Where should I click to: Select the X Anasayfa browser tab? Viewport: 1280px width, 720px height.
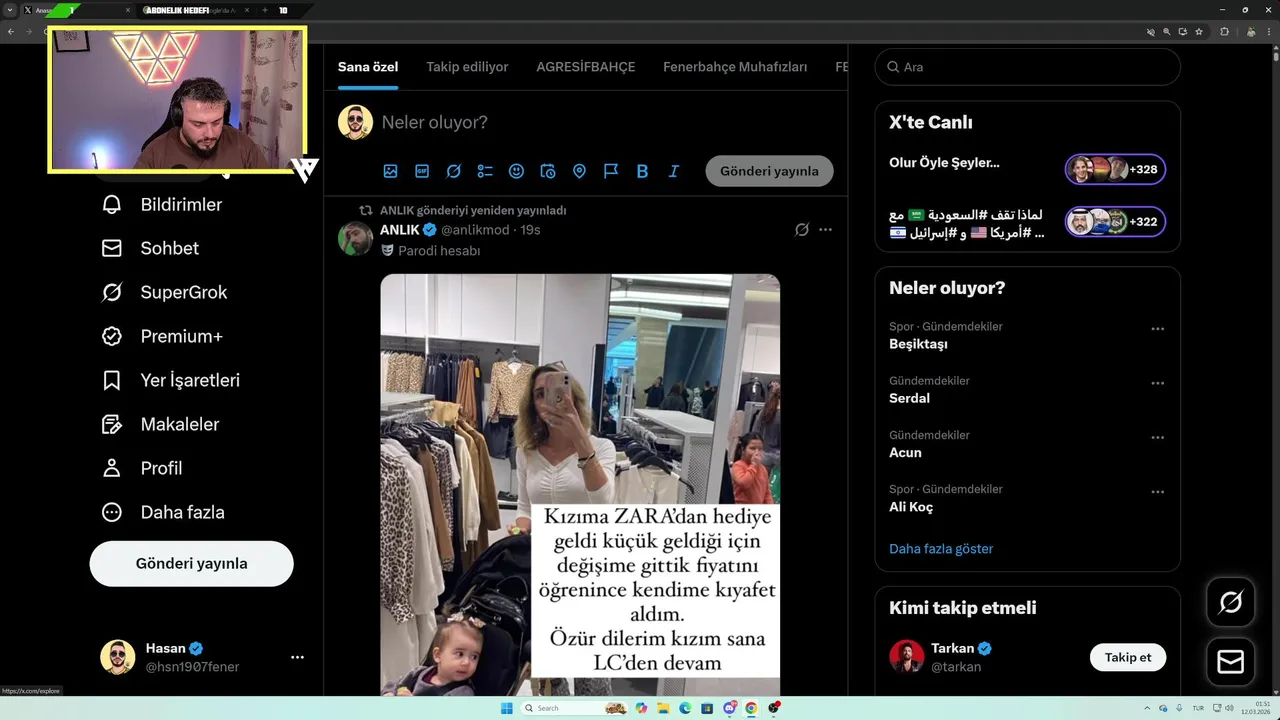(78, 10)
